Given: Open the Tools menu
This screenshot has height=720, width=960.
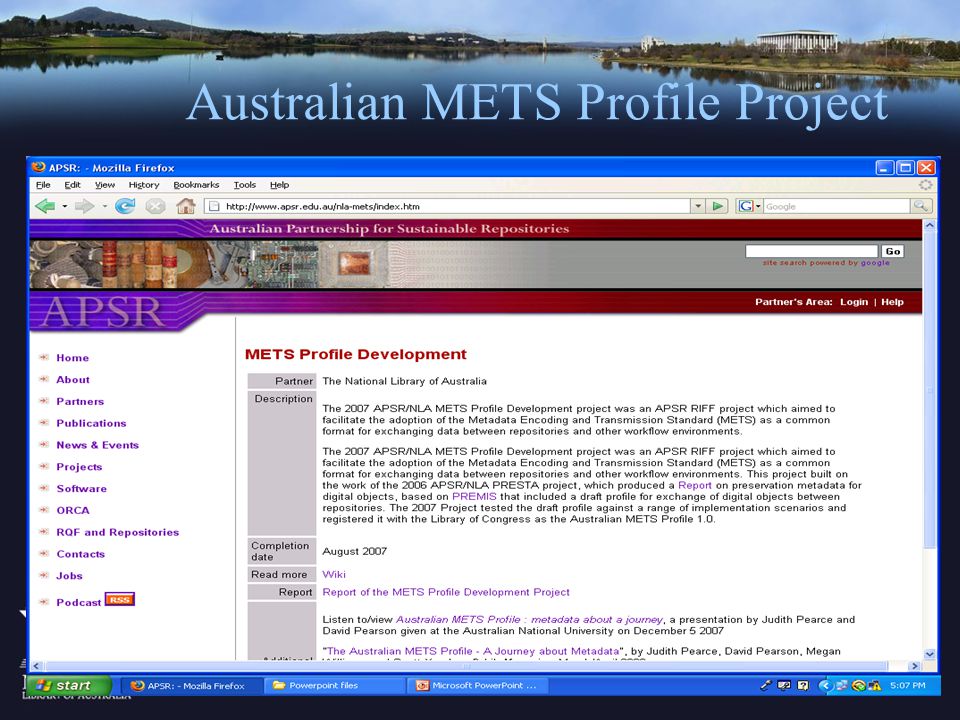Looking at the screenshot, I should (x=244, y=185).
